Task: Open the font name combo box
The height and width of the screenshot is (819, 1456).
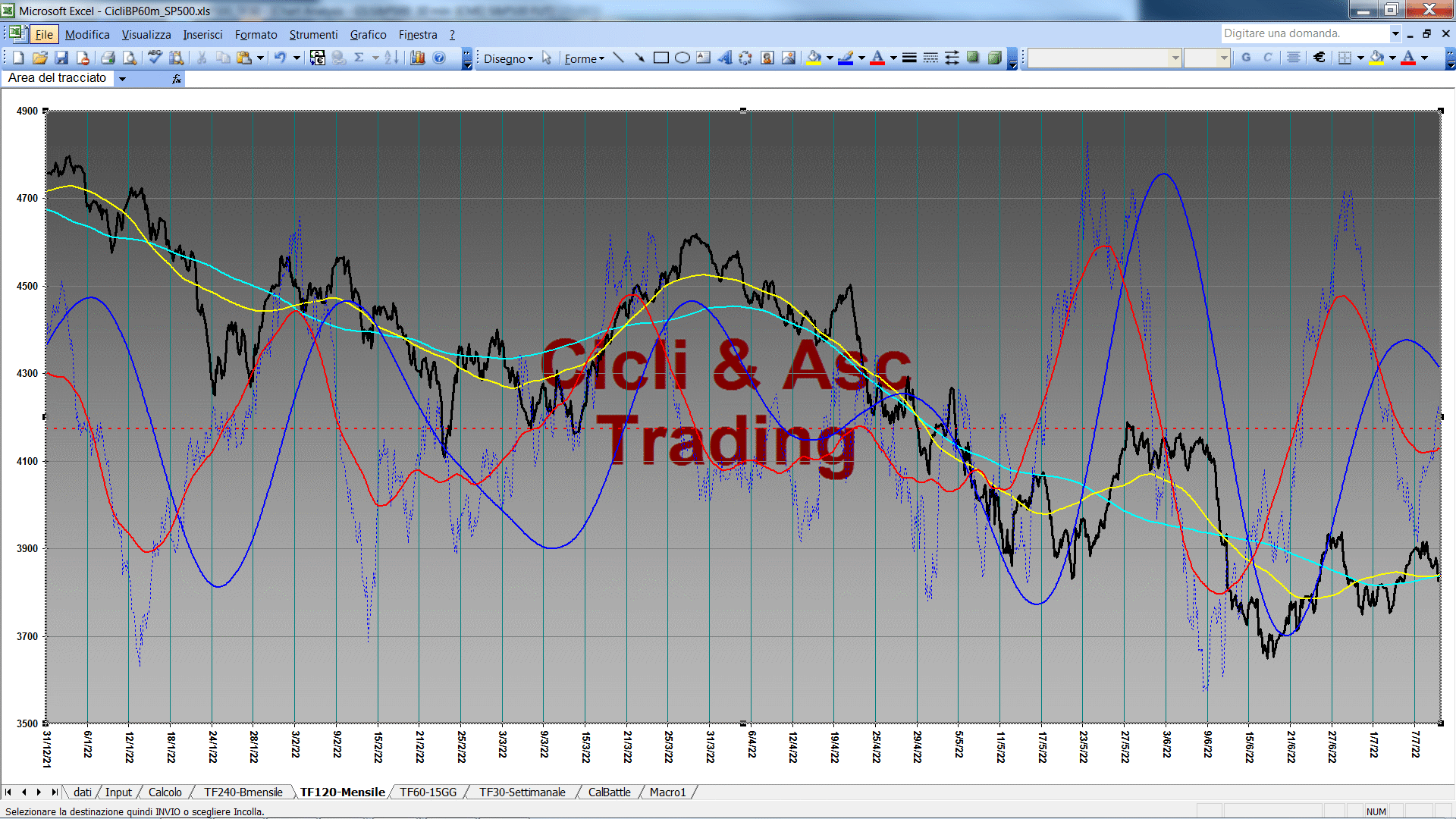Action: tap(1105, 58)
